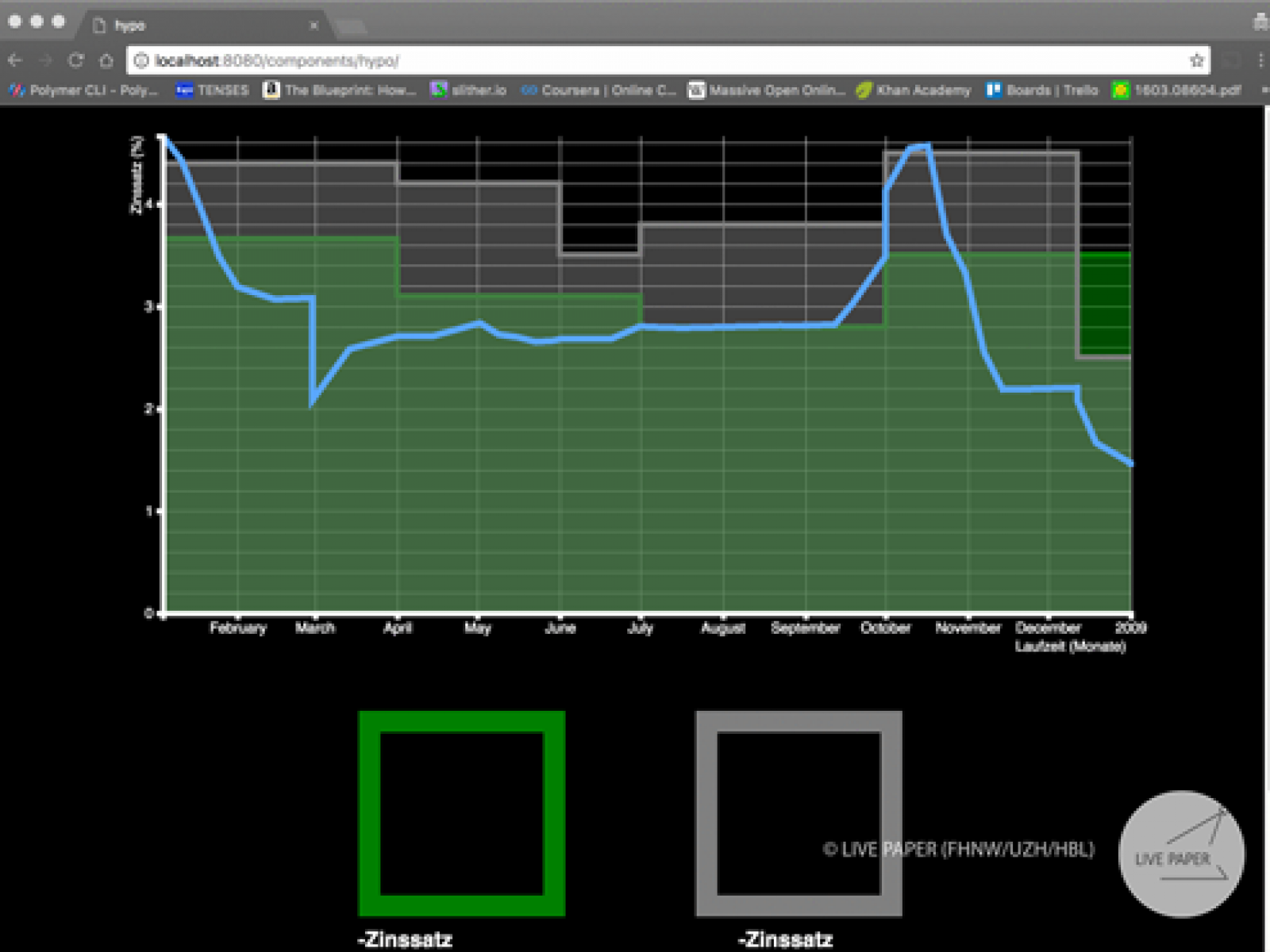Screen dimensions: 1270x952
Task: Click the dark green bar near December
Action: (1105, 303)
